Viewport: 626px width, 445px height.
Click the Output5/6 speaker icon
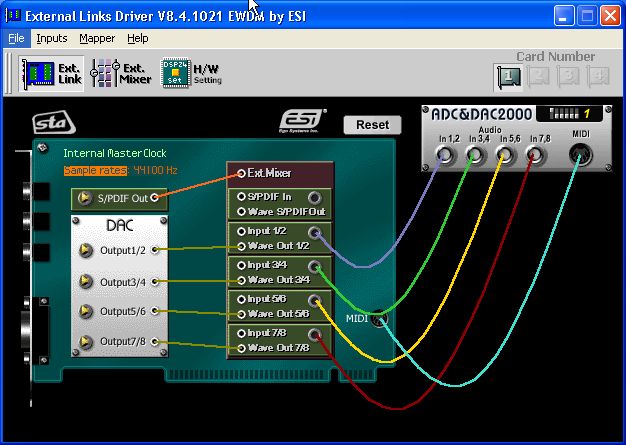pyautogui.click(x=85, y=311)
